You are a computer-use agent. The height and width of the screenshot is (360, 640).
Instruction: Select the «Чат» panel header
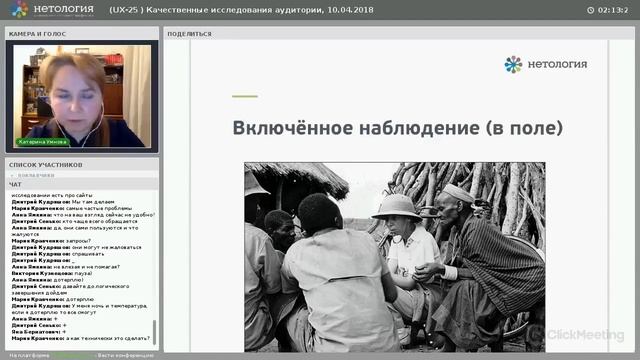[82, 184]
